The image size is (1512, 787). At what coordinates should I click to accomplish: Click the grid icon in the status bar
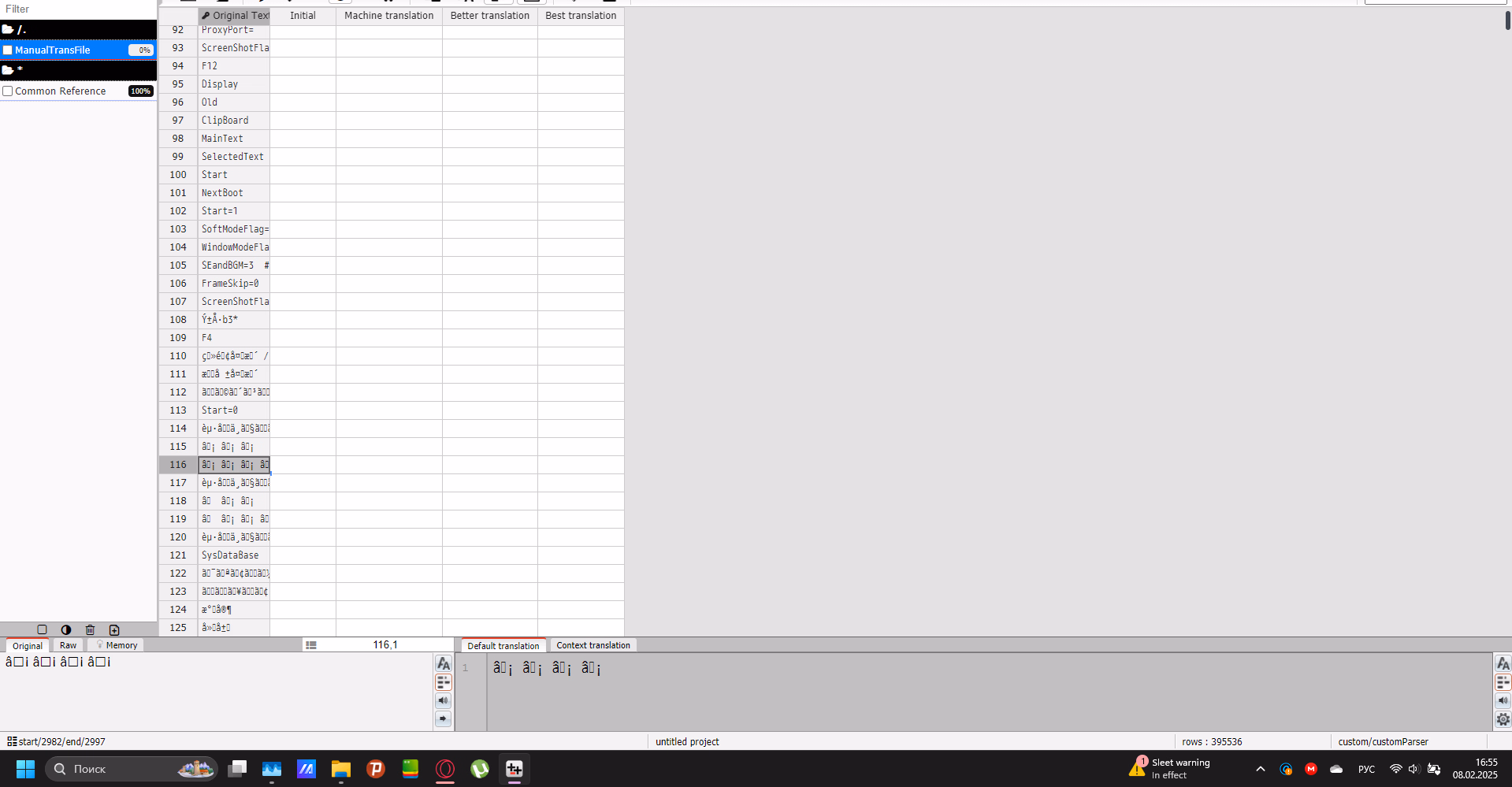tap(12, 741)
